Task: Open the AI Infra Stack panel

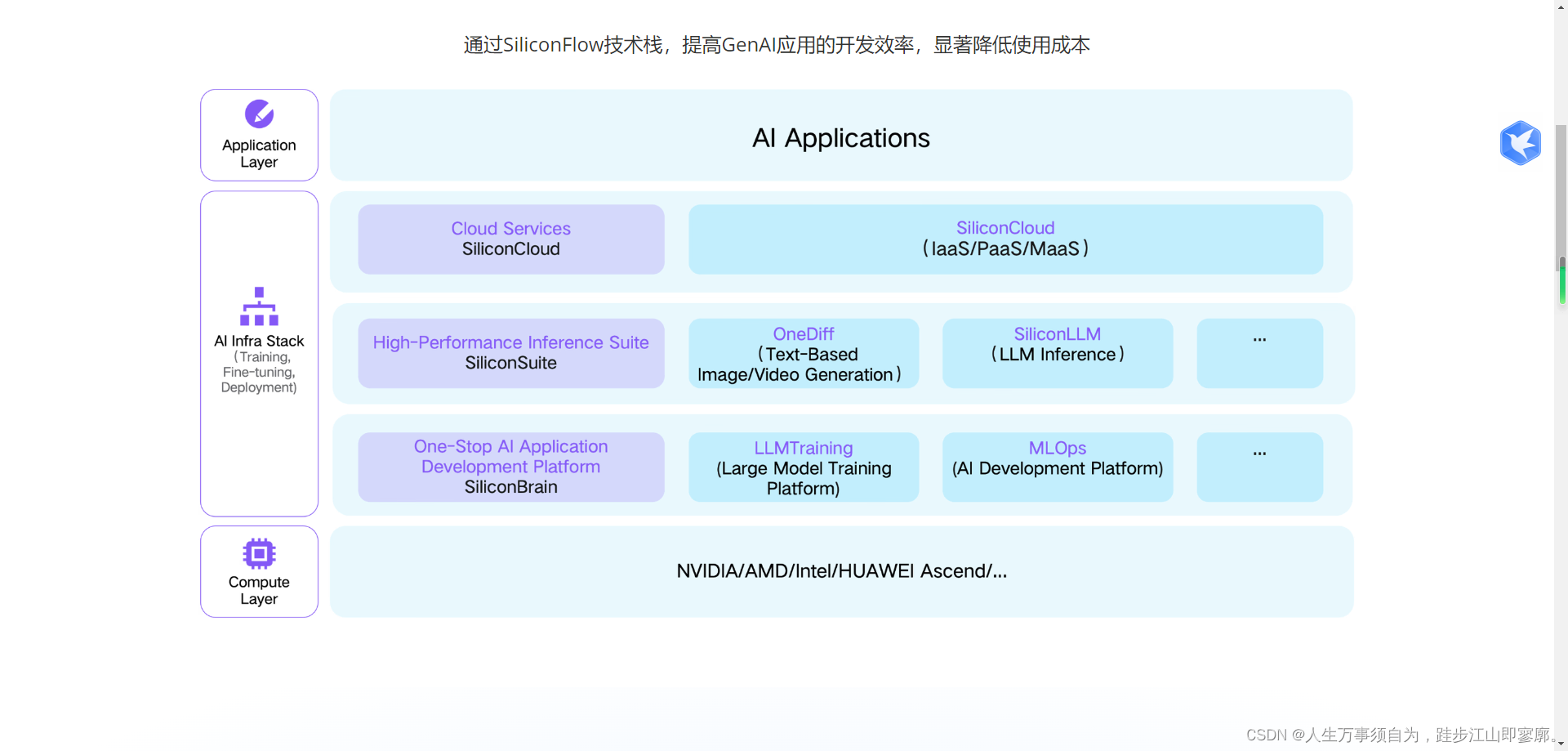Action: [259, 353]
